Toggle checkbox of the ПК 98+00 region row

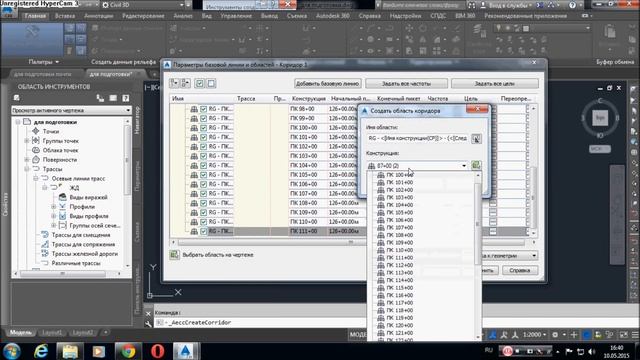[x=204, y=109]
